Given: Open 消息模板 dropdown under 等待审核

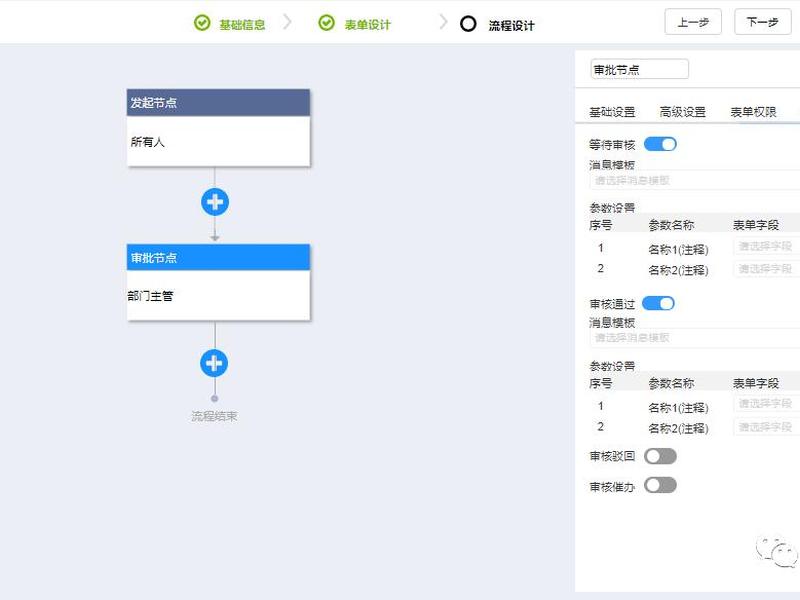Looking at the screenshot, I should (x=694, y=180).
